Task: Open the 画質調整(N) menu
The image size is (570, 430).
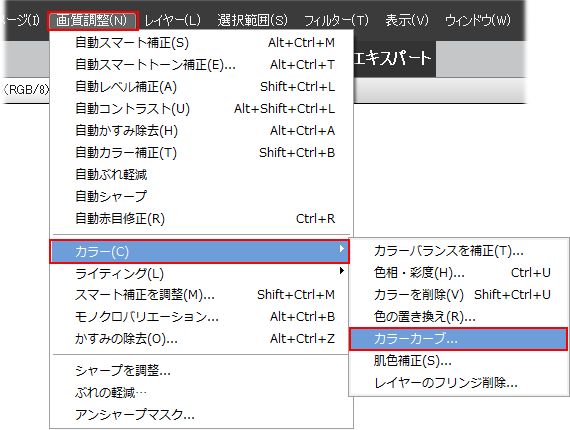Action: [92, 20]
